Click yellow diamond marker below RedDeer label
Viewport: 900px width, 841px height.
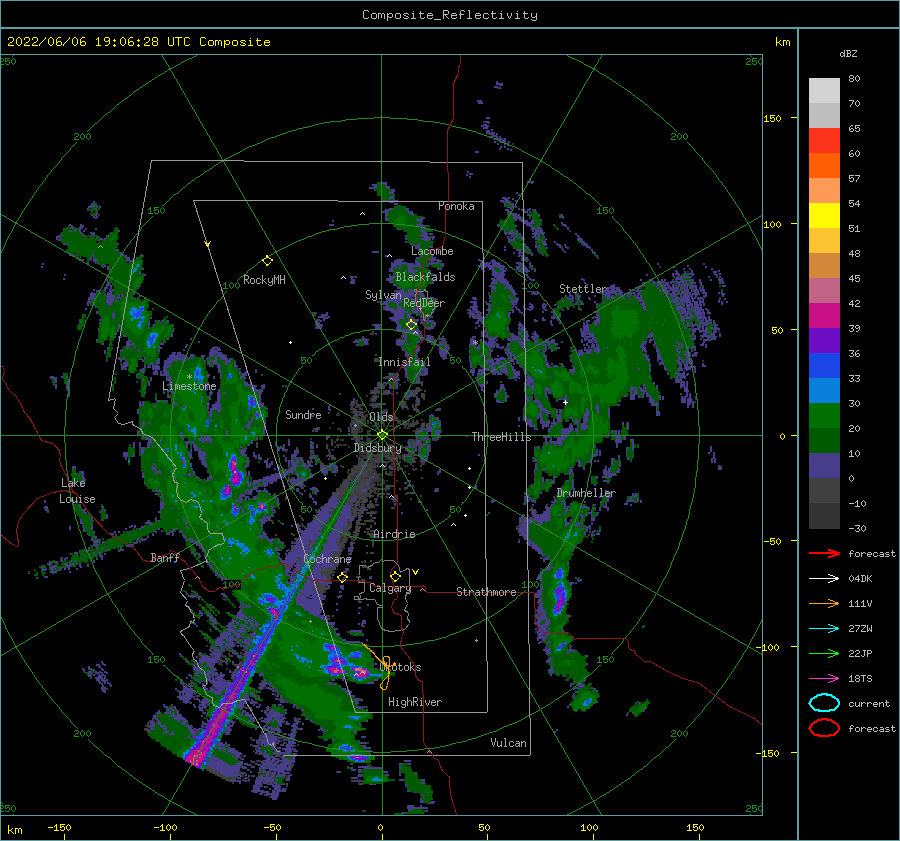tap(411, 325)
